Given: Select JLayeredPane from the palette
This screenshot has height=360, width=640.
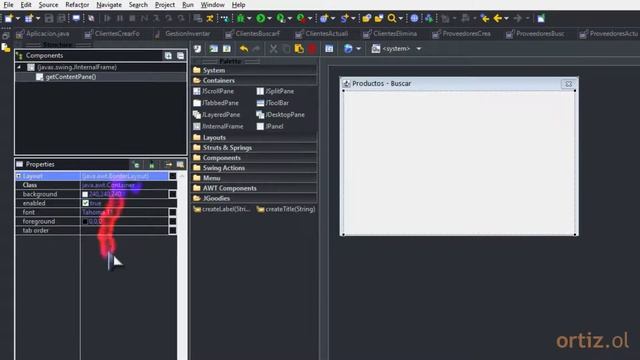Looking at the screenshot, I should pyautogui.click(x=217, y=115).
